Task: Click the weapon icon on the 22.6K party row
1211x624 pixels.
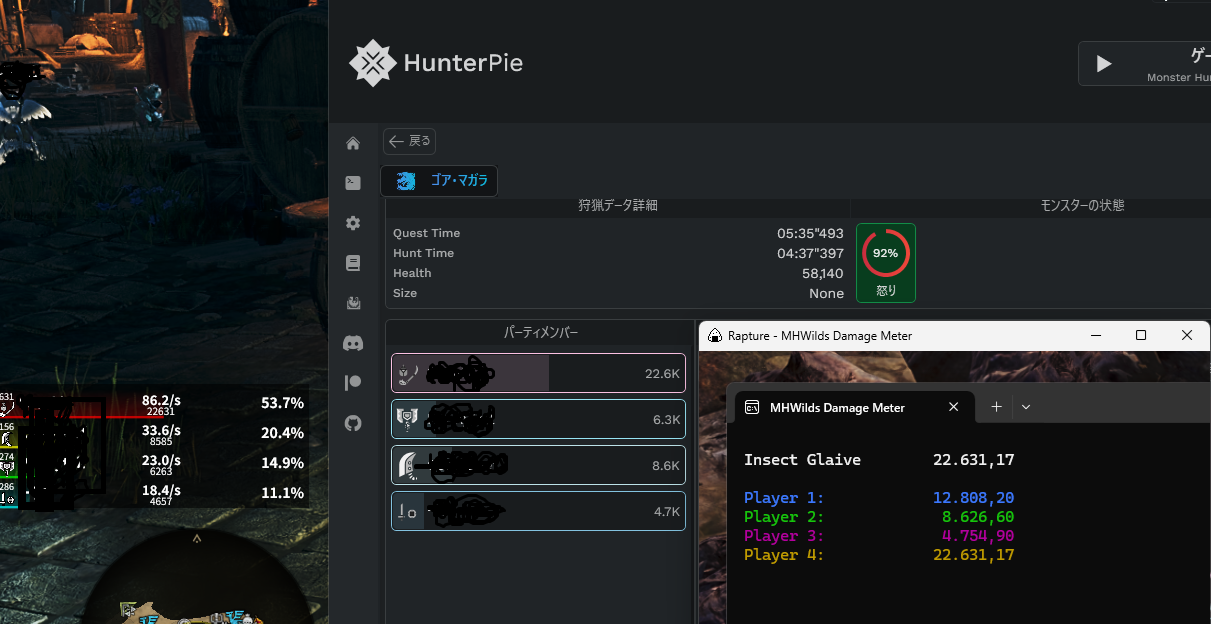Action: pyautogui.click(x=408, y=374)
